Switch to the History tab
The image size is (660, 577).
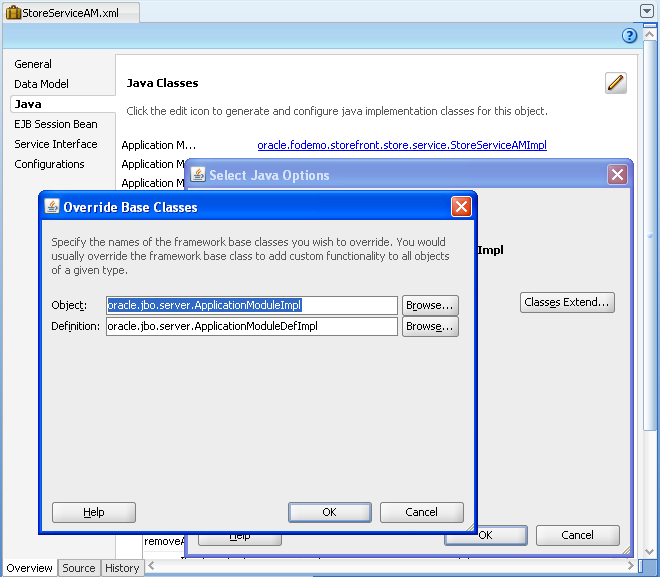click(x=122, y=568)
